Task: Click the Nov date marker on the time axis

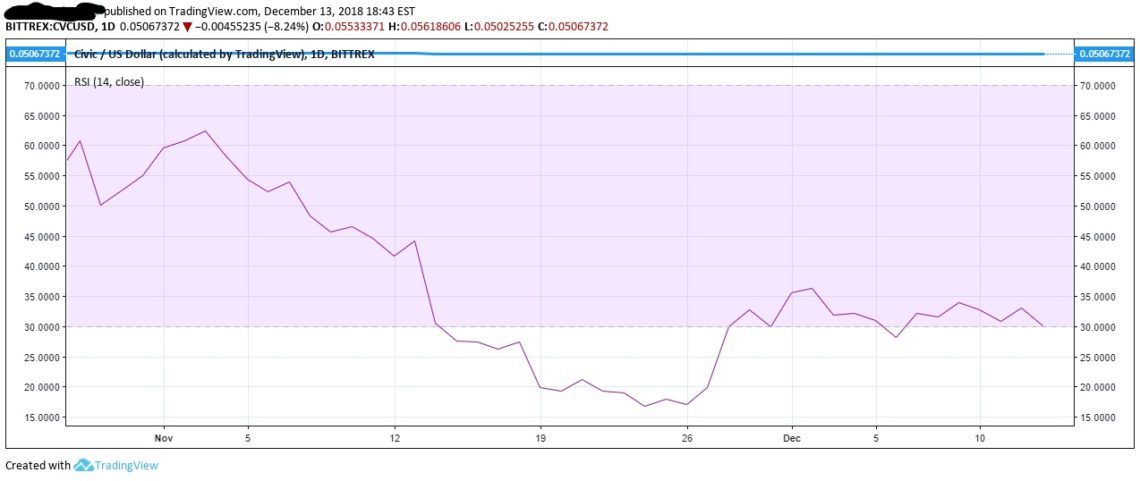Action: 164,438
